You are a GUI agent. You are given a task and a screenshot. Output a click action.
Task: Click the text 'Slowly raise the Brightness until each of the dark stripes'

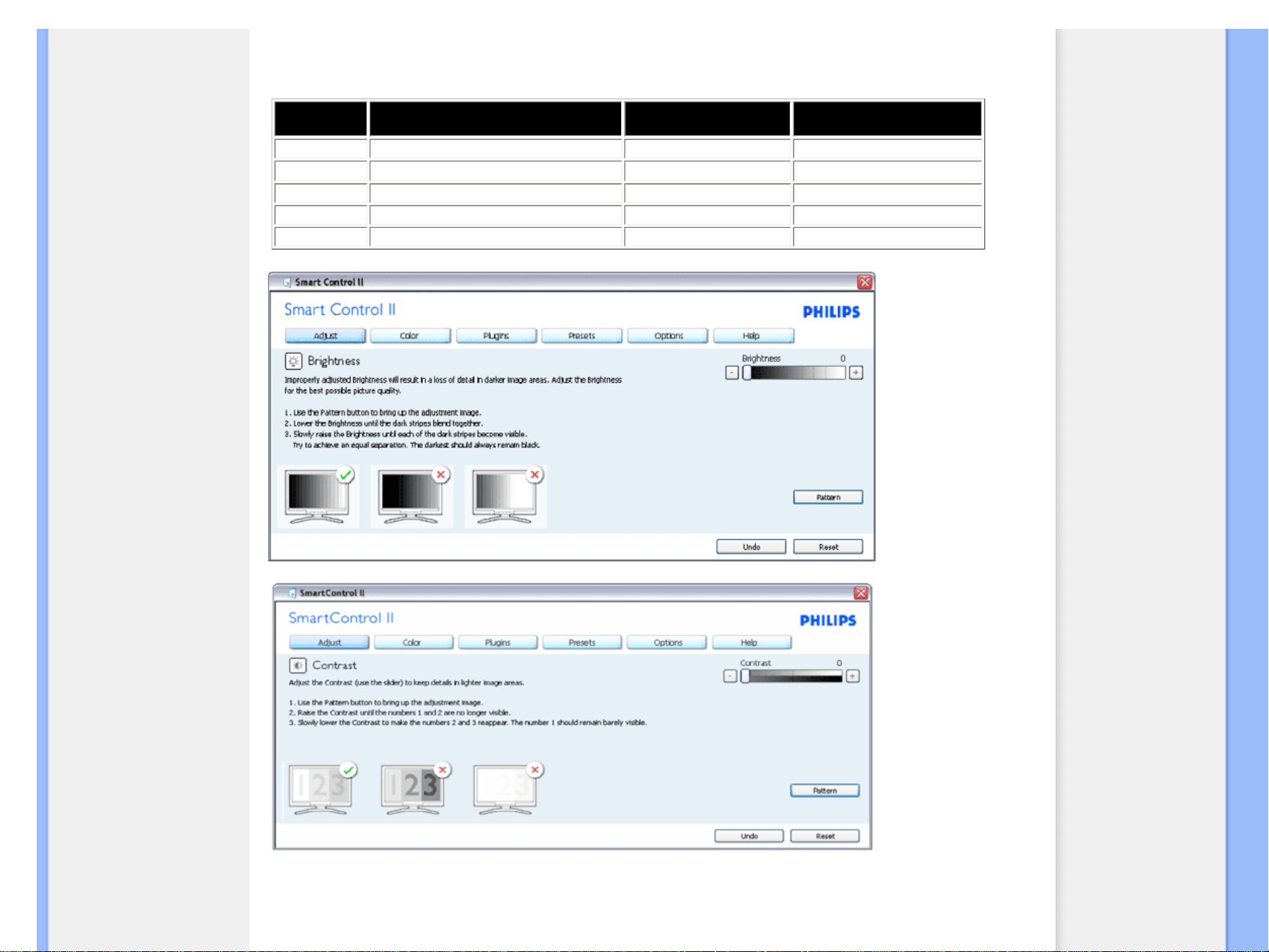(x=396, y=435)
